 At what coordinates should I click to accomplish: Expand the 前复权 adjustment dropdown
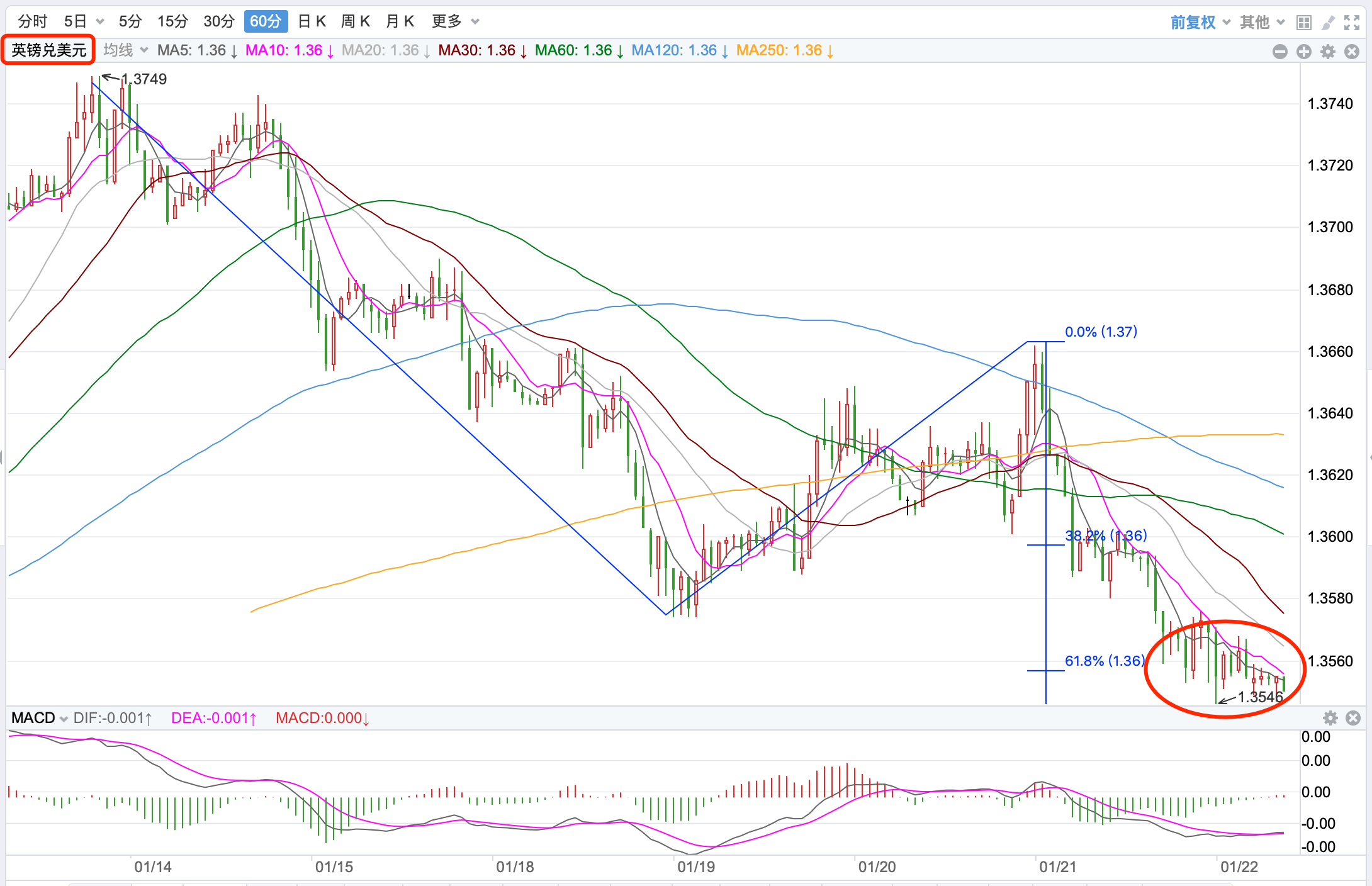[x=1200, y=23]
